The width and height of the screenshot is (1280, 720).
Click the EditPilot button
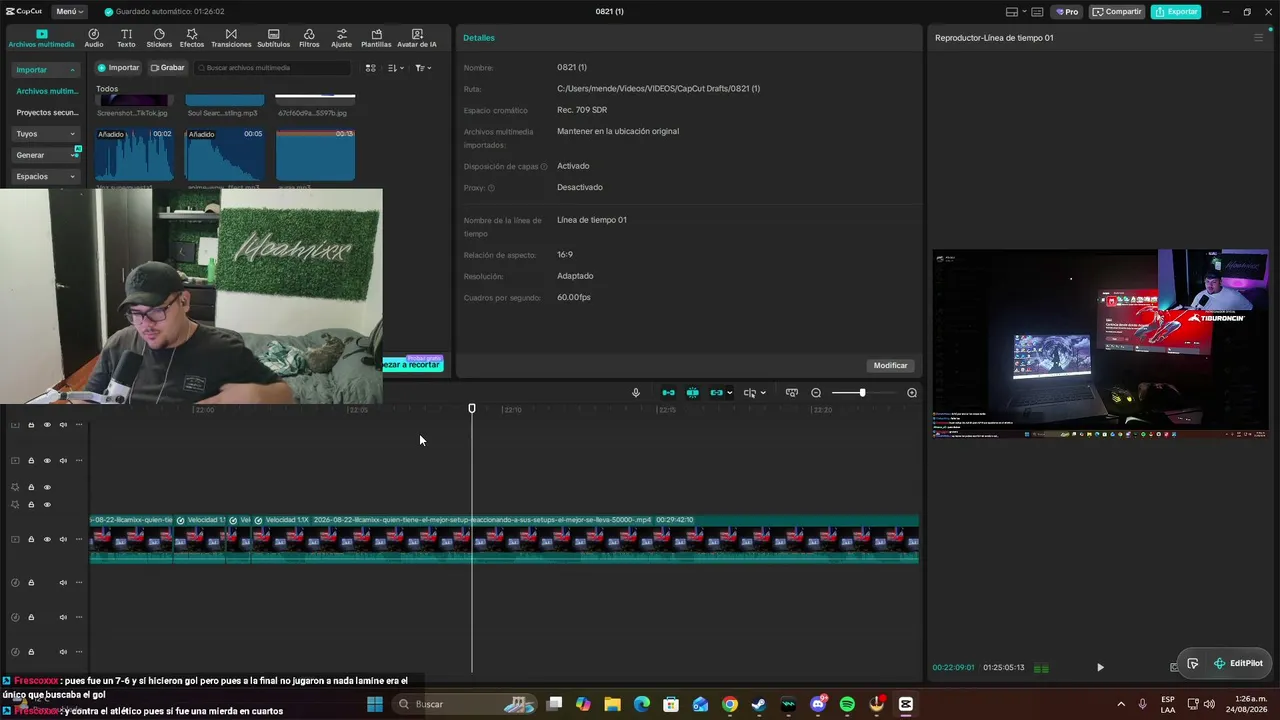click(1238, 663)
